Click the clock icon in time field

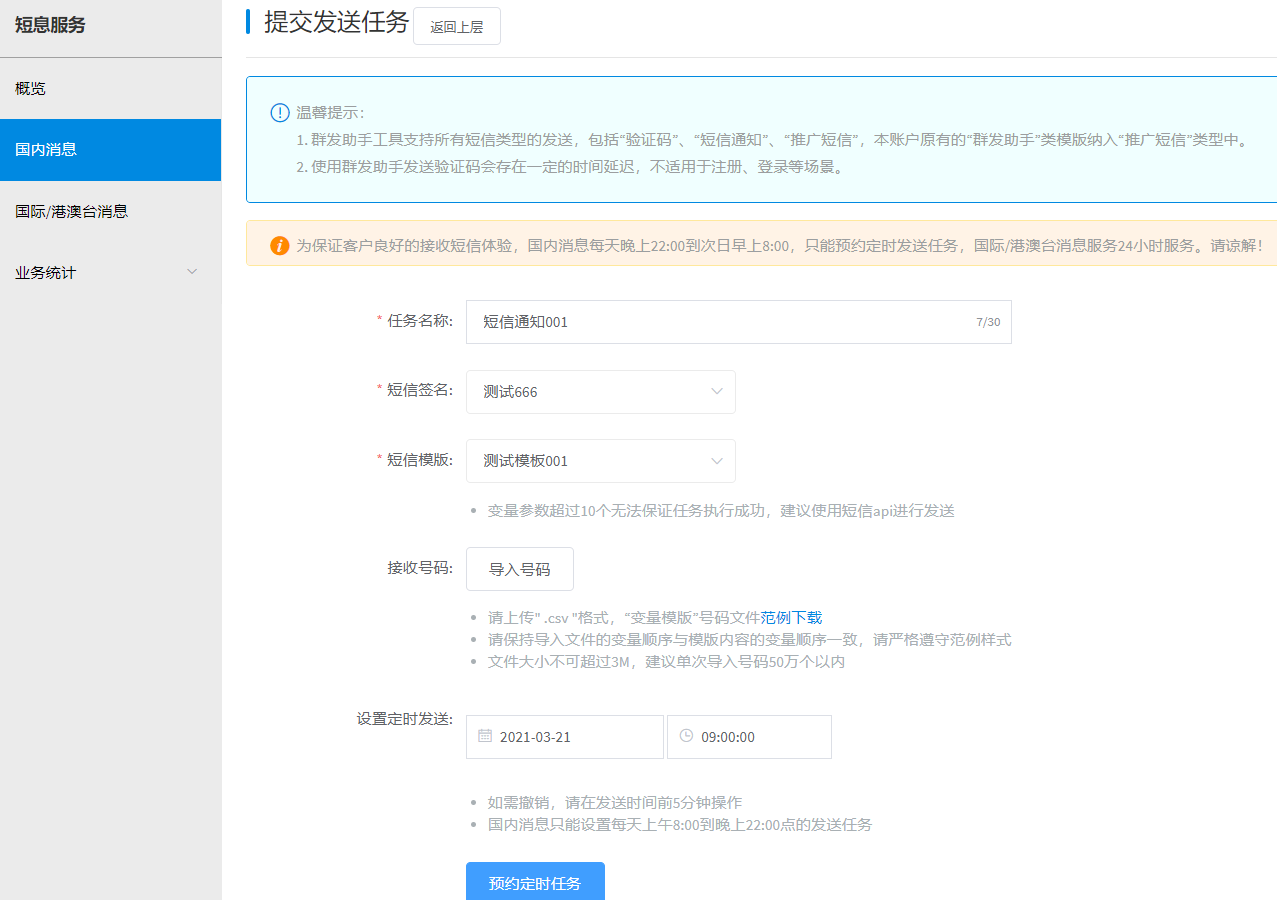(x=686, y=736)
